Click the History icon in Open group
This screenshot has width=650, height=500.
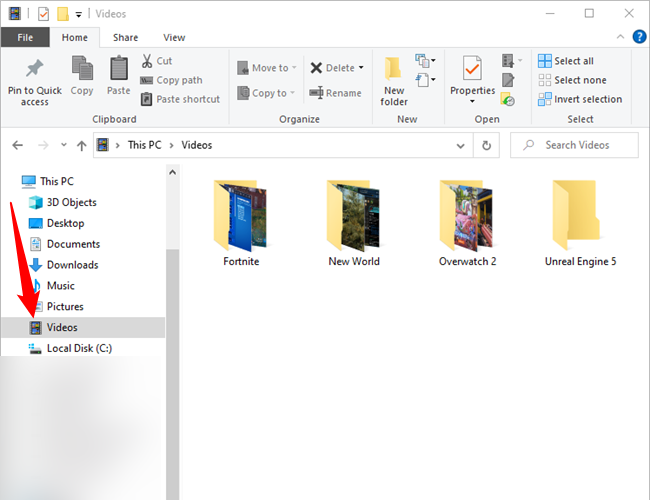(x=508, y=99)
